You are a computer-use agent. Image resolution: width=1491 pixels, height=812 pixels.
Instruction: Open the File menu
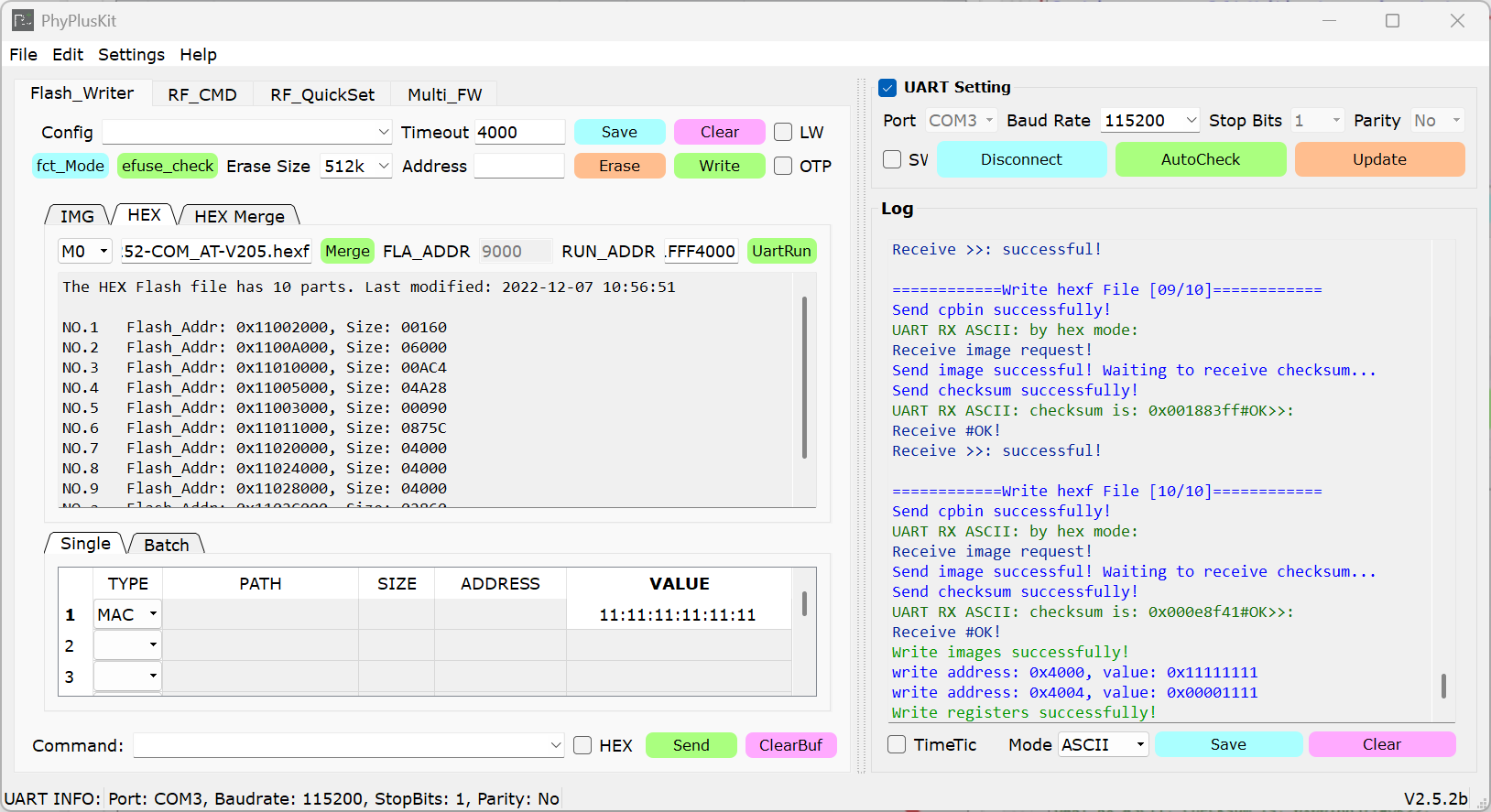pos(24,54)
